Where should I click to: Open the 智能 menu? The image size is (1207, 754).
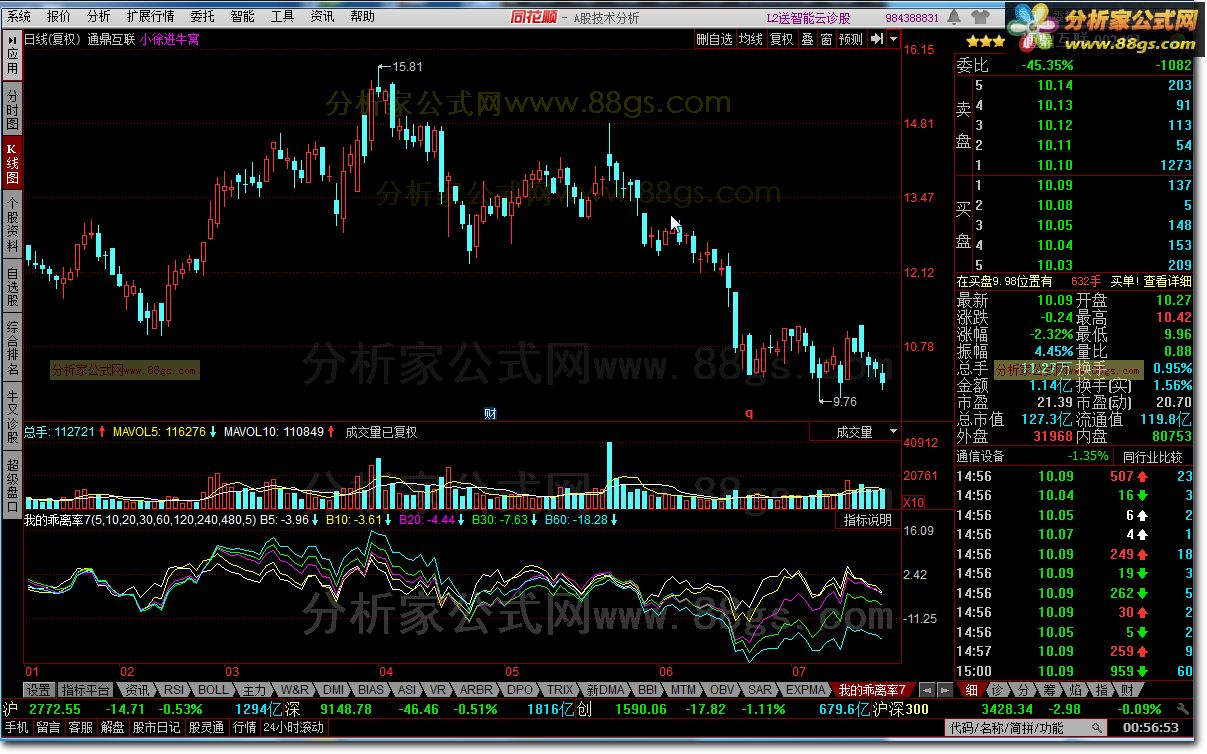tap(242, 16)
